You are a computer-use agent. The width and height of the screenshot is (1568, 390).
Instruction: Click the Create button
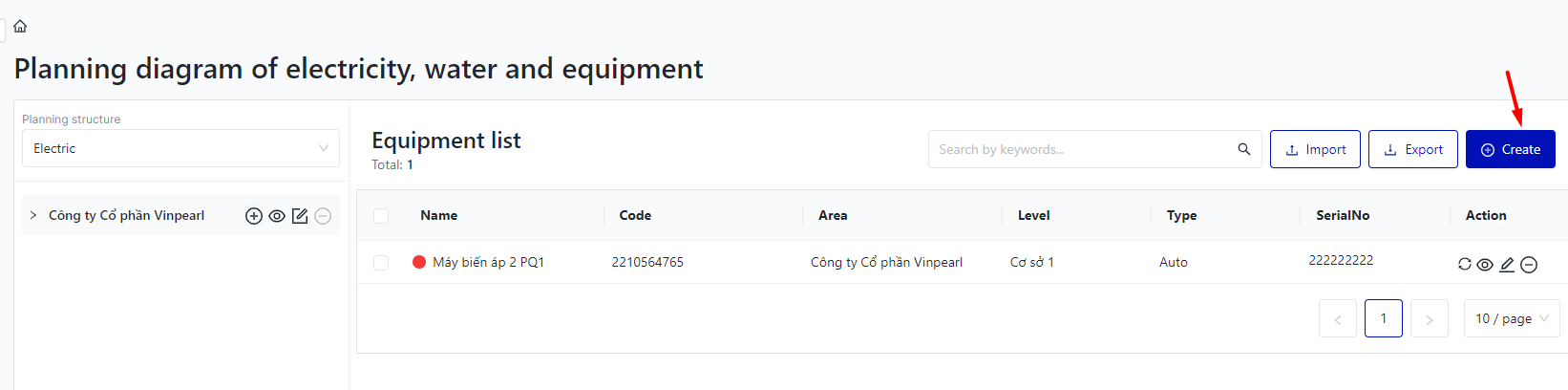coord(1510,149)
